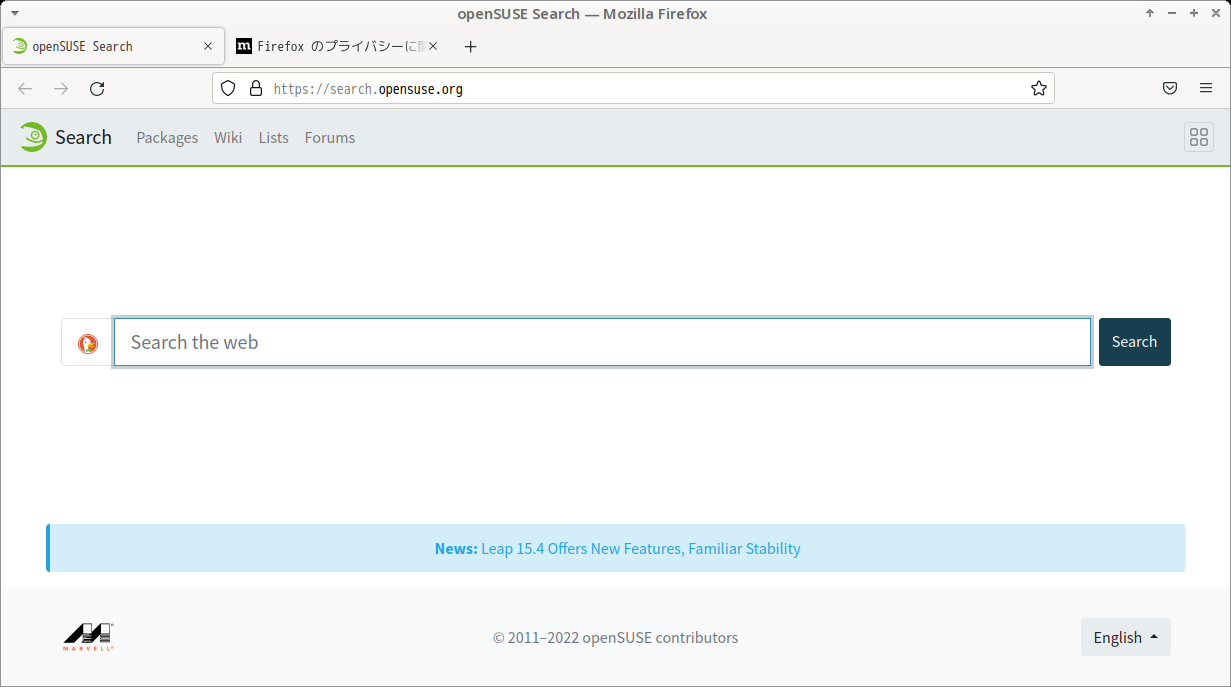
Task: Click the DuckDuckGo search engine icon
Action: tap(88, 343)
